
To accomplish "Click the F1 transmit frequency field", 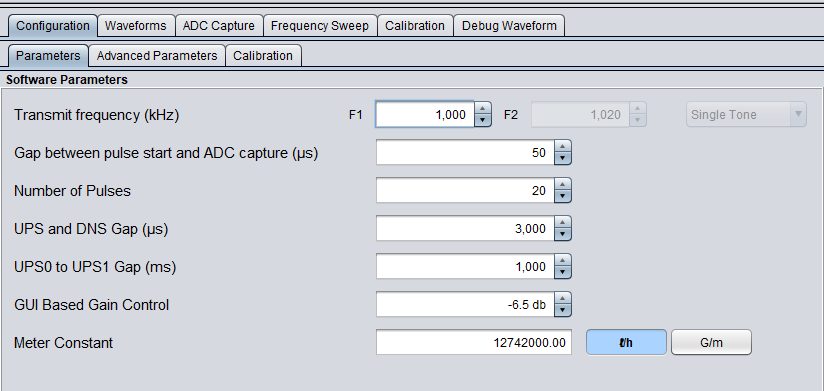I will 425,115.
